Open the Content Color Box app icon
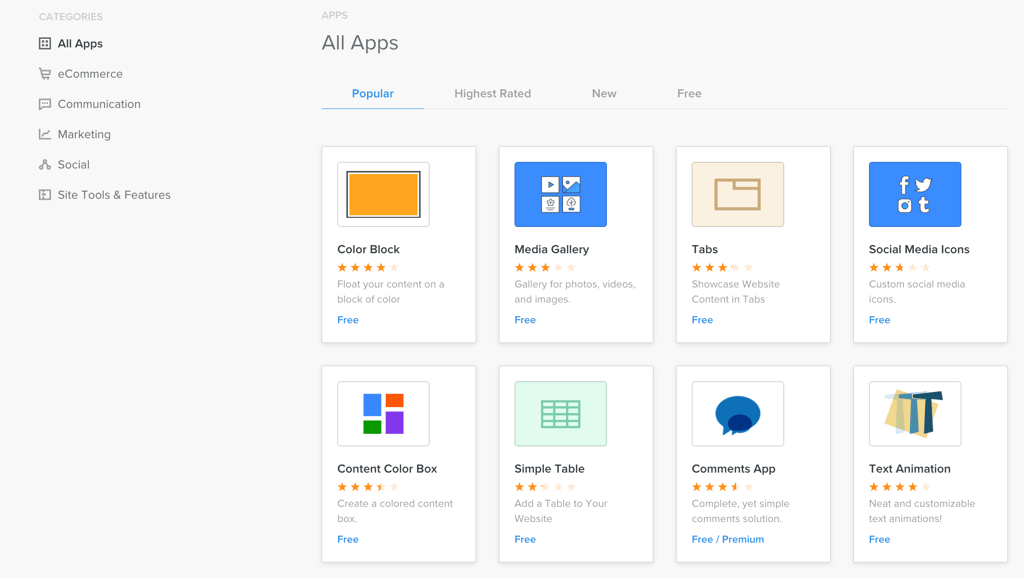Image resolution: width=1024 pixels, height=578 pixels. click(x=383, y=414)
